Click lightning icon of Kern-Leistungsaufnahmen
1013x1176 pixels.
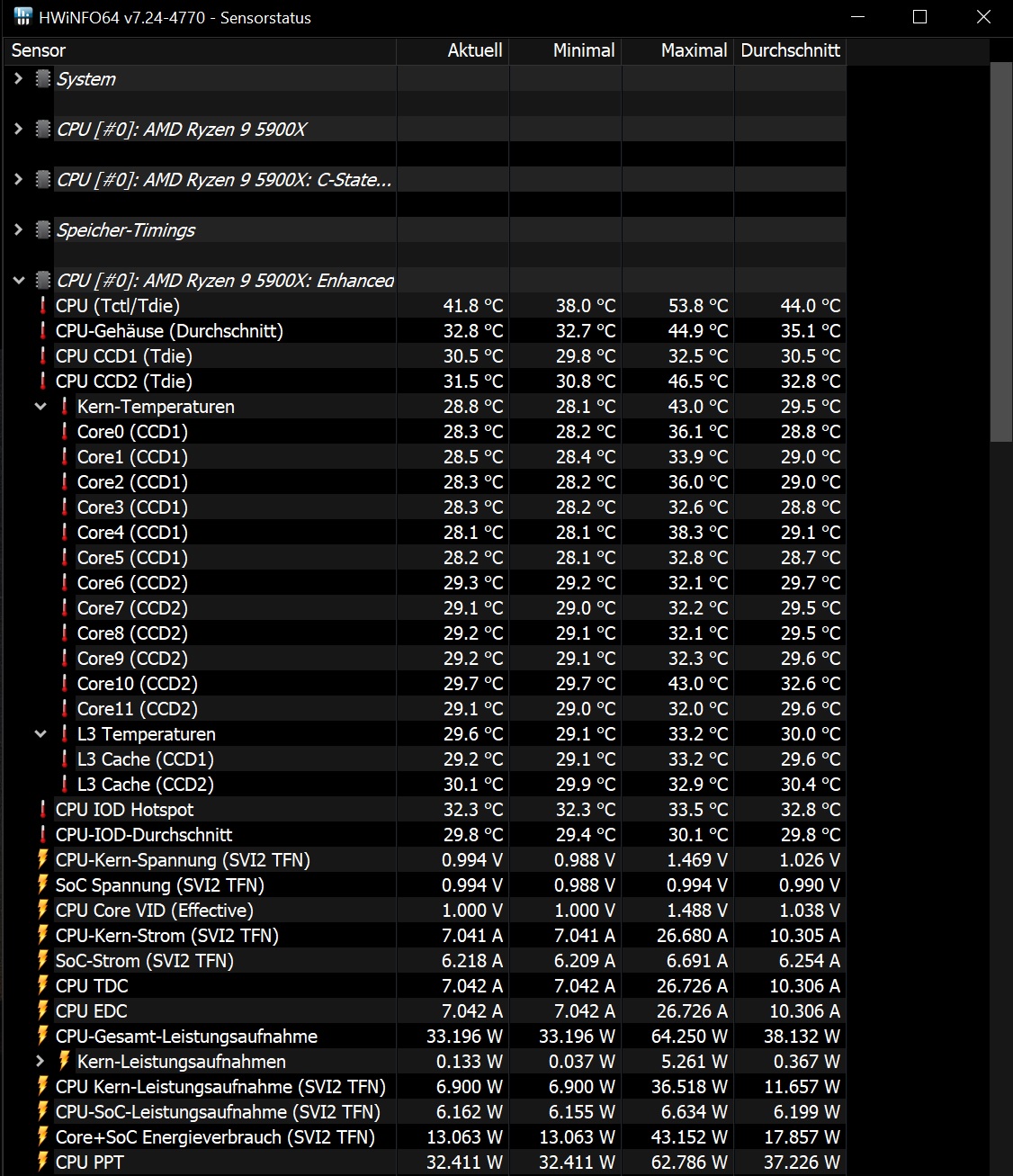[64, 1060]
